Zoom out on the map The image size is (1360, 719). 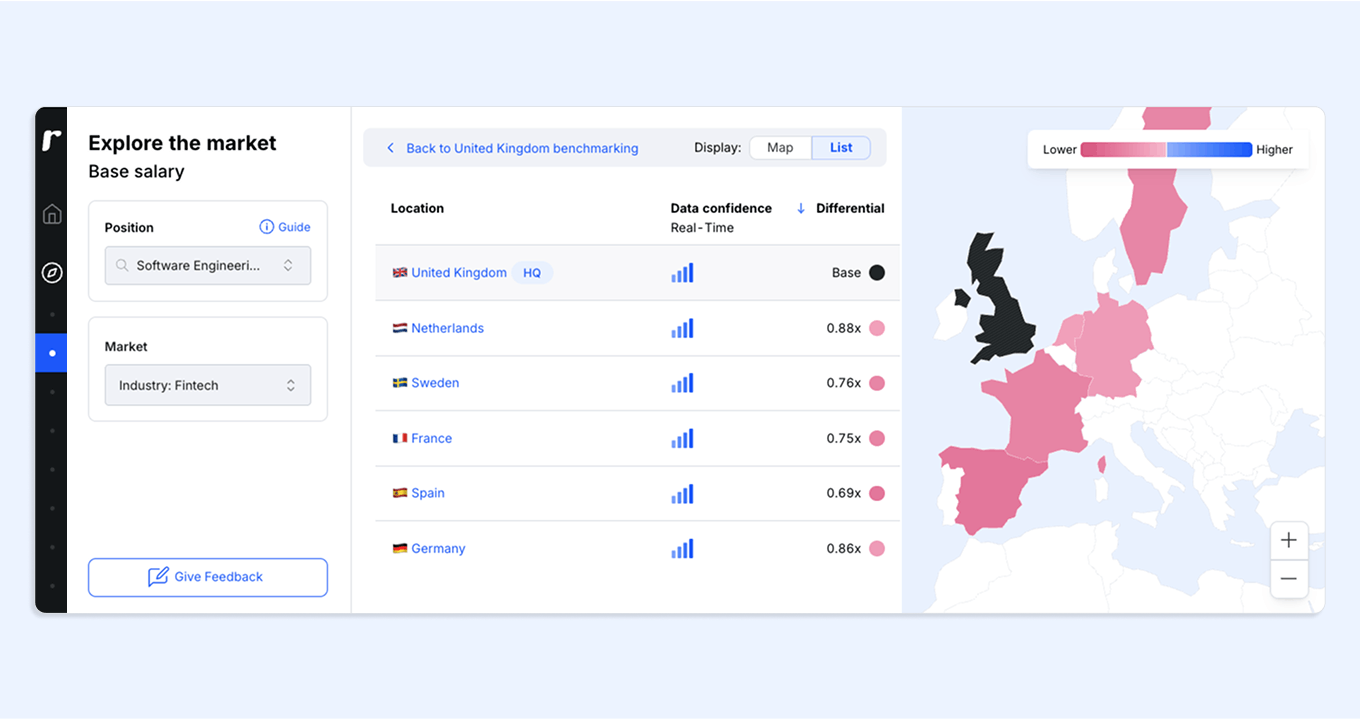click(1288, 579)
